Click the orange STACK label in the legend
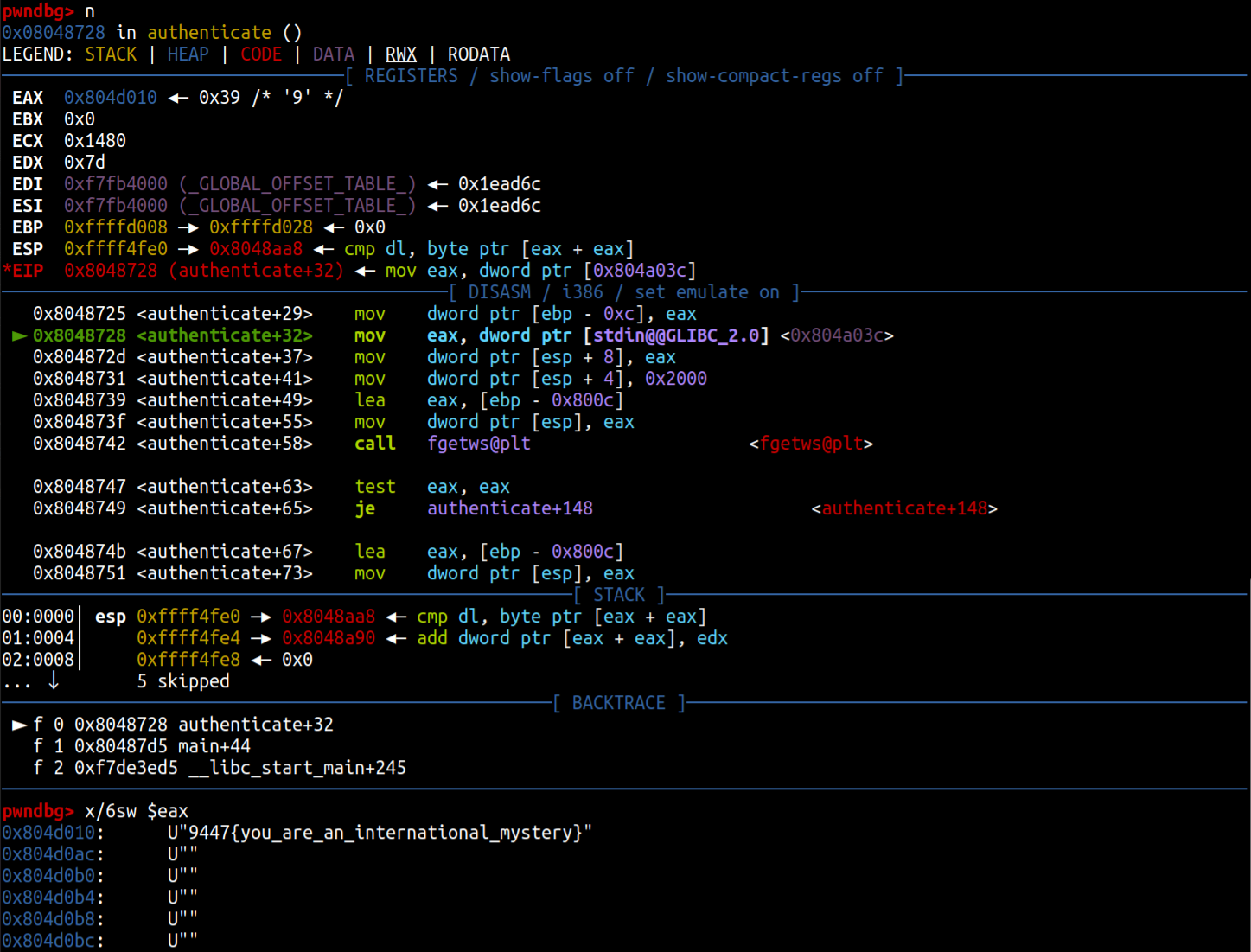The image size is (1251, 952). (111, 54)
